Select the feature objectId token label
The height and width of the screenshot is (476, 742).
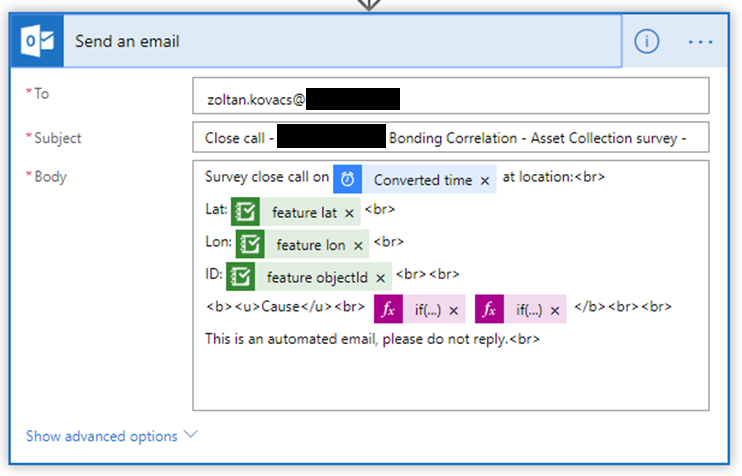(x=317, y=277)
